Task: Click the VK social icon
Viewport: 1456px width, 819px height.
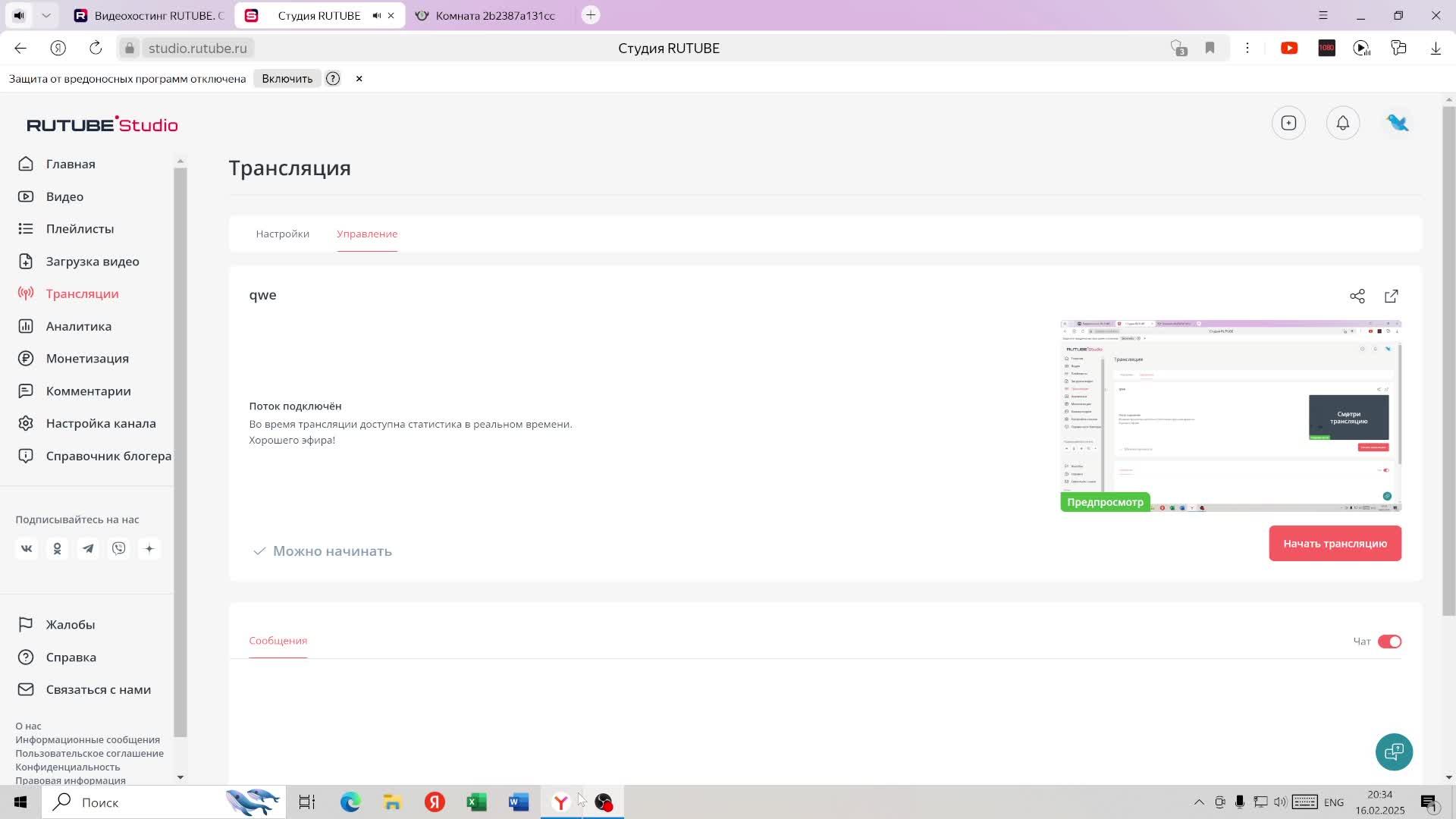Action: point(27,548)
